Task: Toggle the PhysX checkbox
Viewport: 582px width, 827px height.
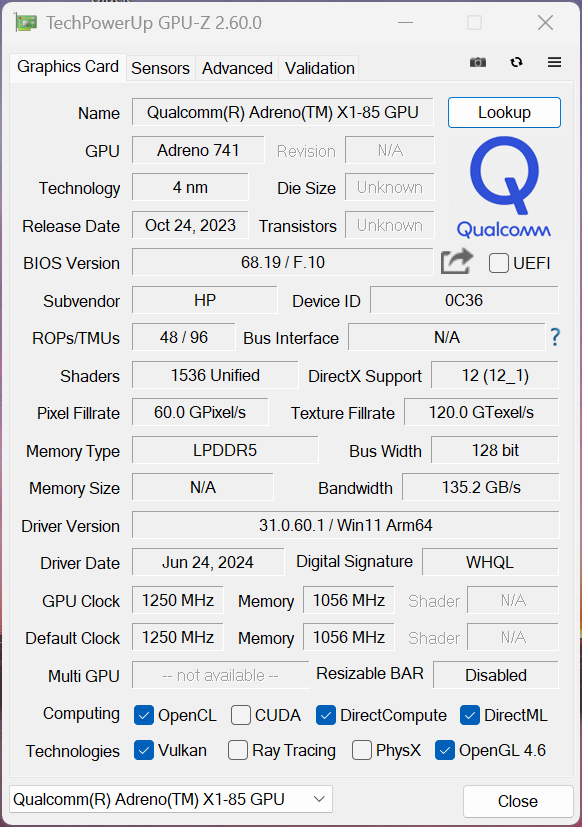Action: 361,750
